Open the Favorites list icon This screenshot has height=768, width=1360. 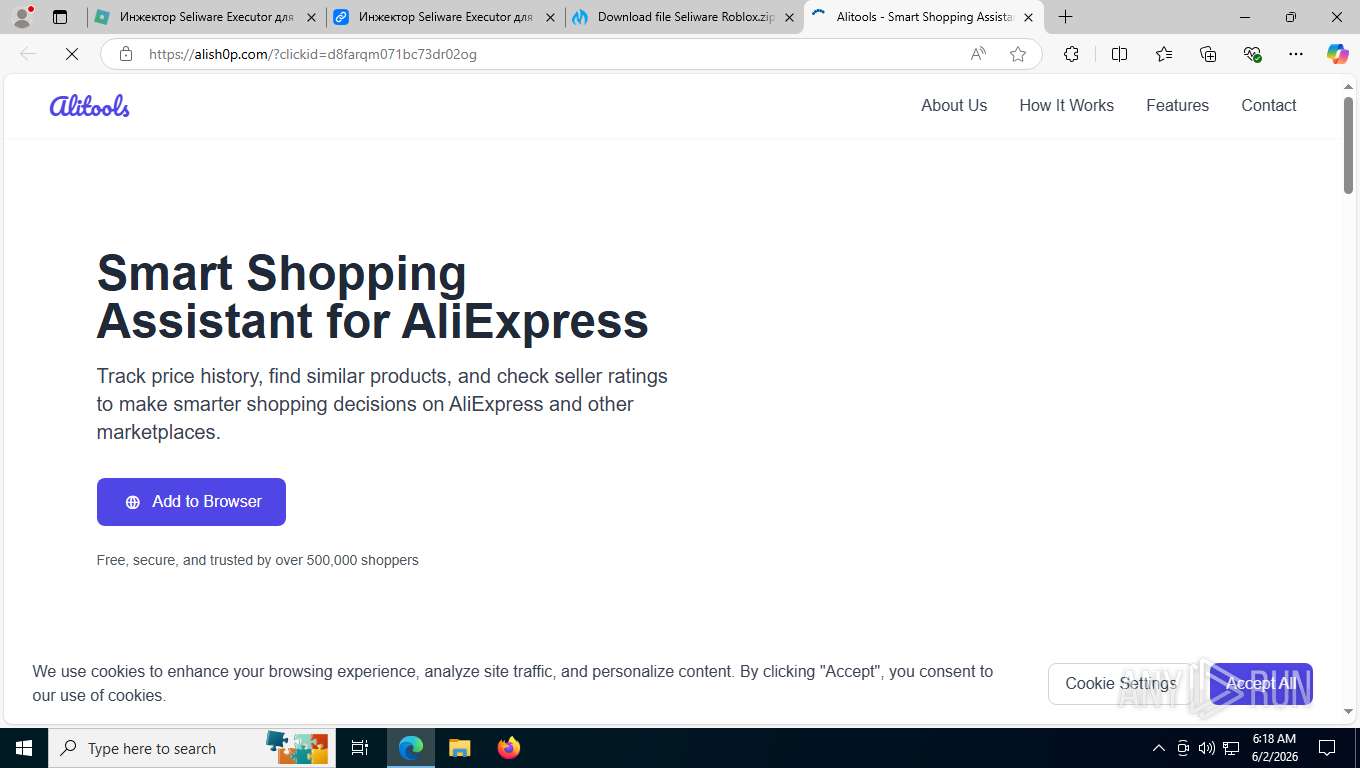tap(1164, 54)
